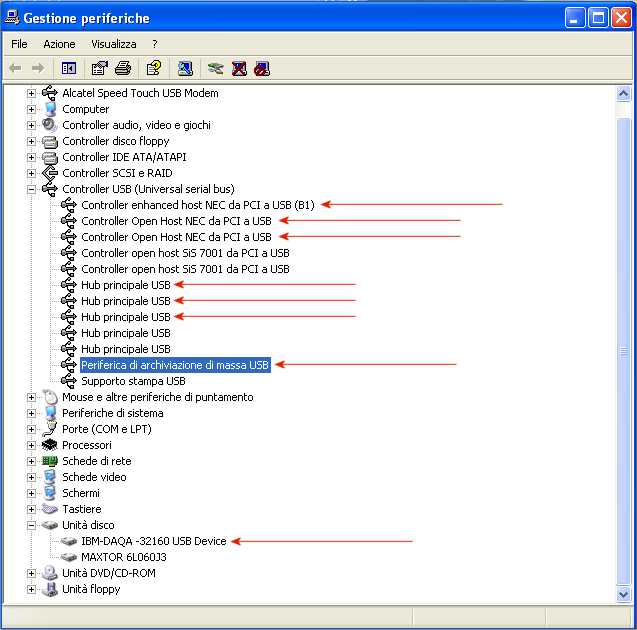This screenshot has width=637, height=630.
Task: Click the Forward arrow toolbar button
Action: pos(38,68)
